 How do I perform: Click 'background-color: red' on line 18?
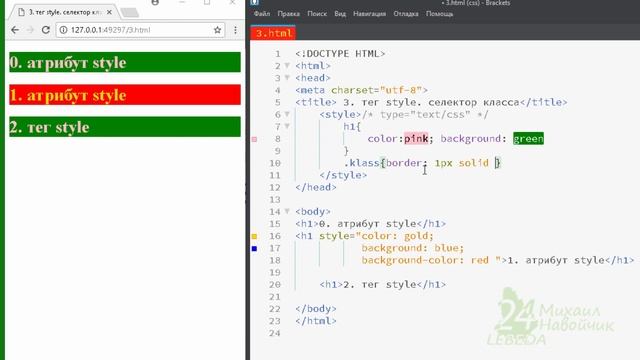click(425, 260)
